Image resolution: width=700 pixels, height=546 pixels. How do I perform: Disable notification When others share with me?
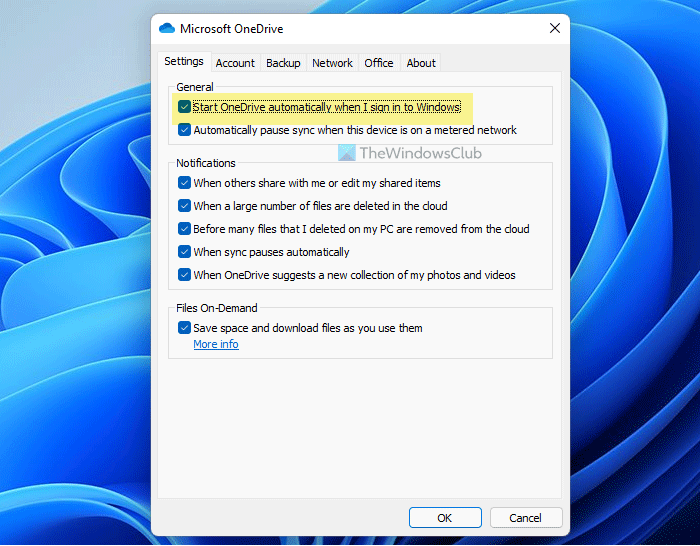pyautogui.click(x=184, y=183)
